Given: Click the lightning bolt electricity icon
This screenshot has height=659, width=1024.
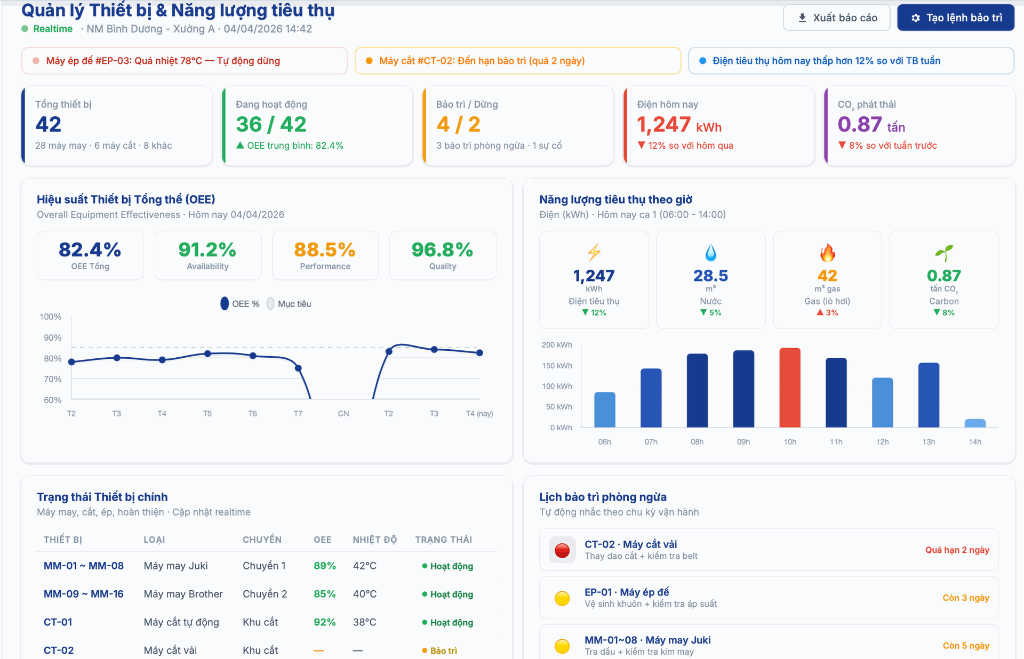Looking at the screenshot, I should click(x=594, y=252).
